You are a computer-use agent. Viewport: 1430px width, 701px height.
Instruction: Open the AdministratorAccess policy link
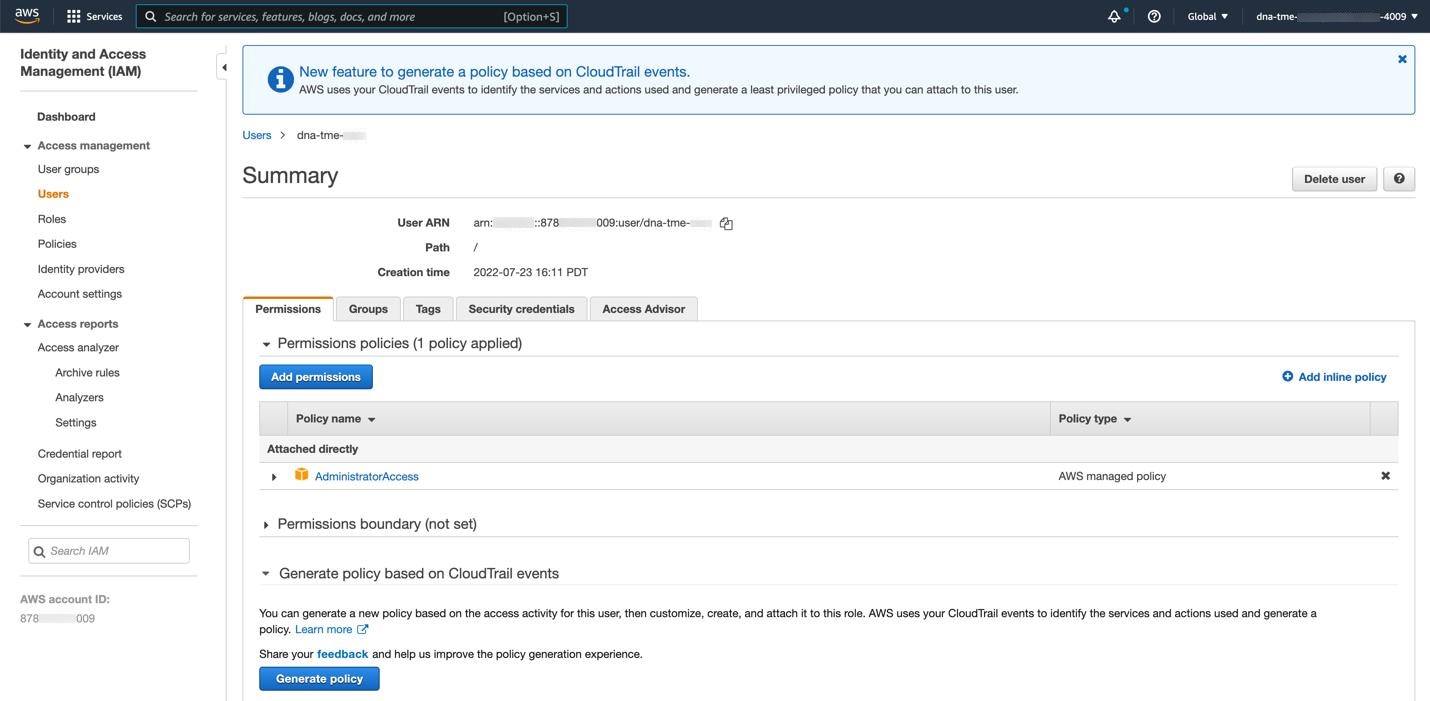[367, 477]
